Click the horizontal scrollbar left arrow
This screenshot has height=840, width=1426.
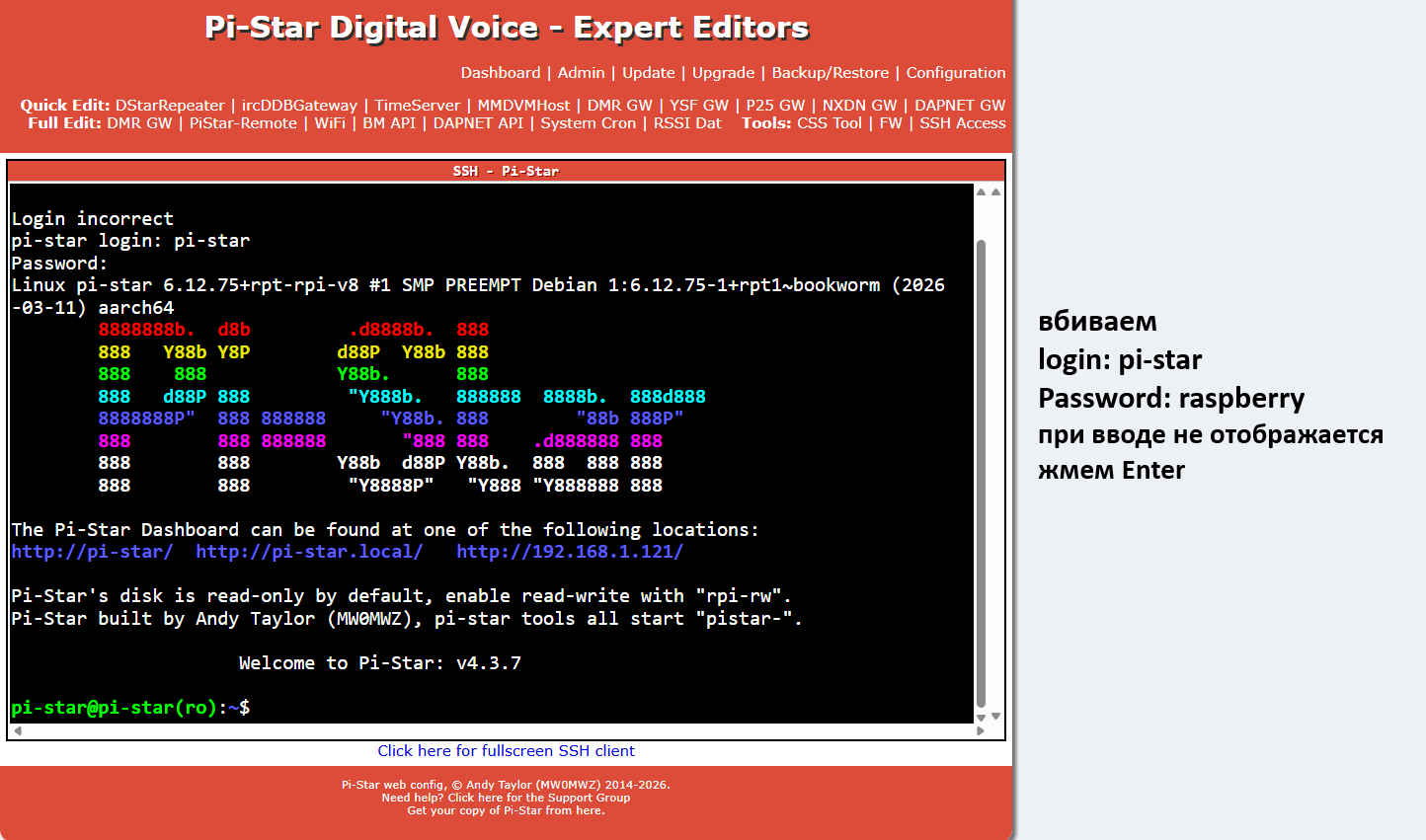[17, 731]
